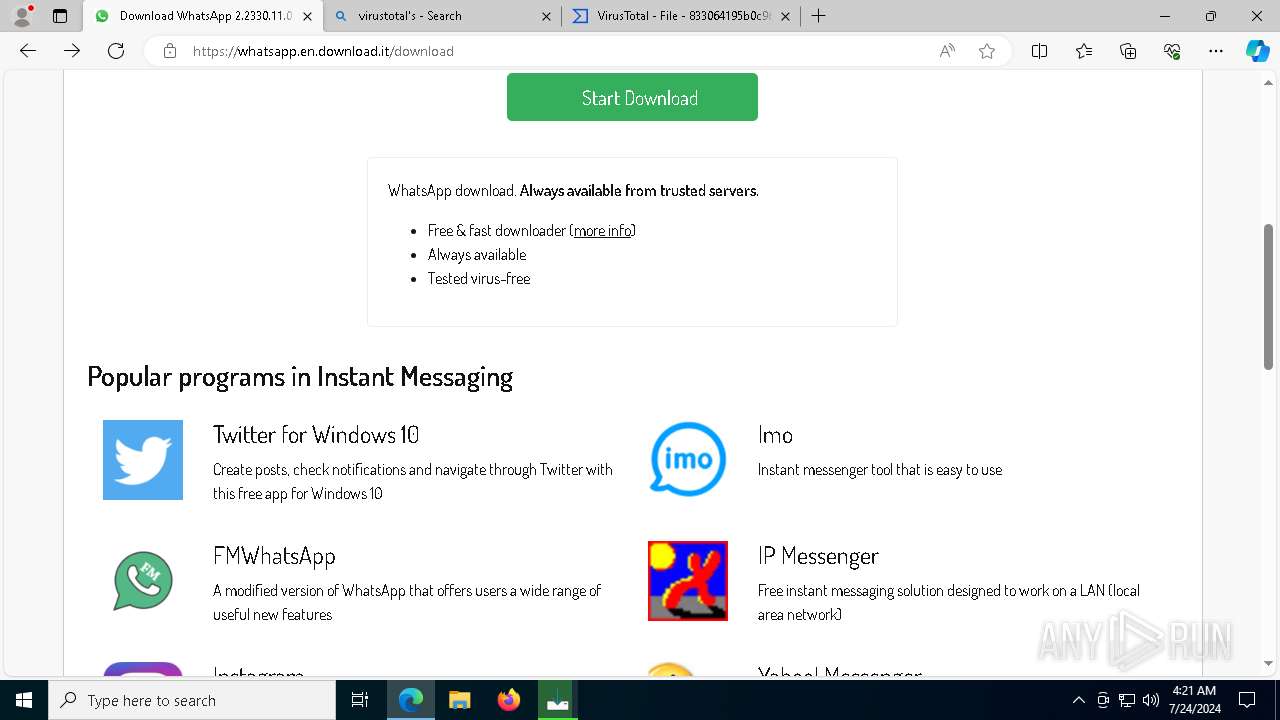Click 'Popular programs in Instant Messaging' heading
The image size is (1280, 720).
point(300,377)
